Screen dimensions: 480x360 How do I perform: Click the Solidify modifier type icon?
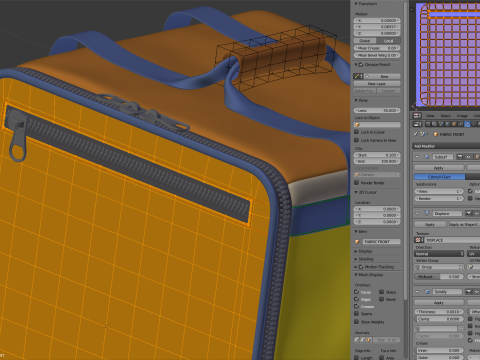(427, 292)
